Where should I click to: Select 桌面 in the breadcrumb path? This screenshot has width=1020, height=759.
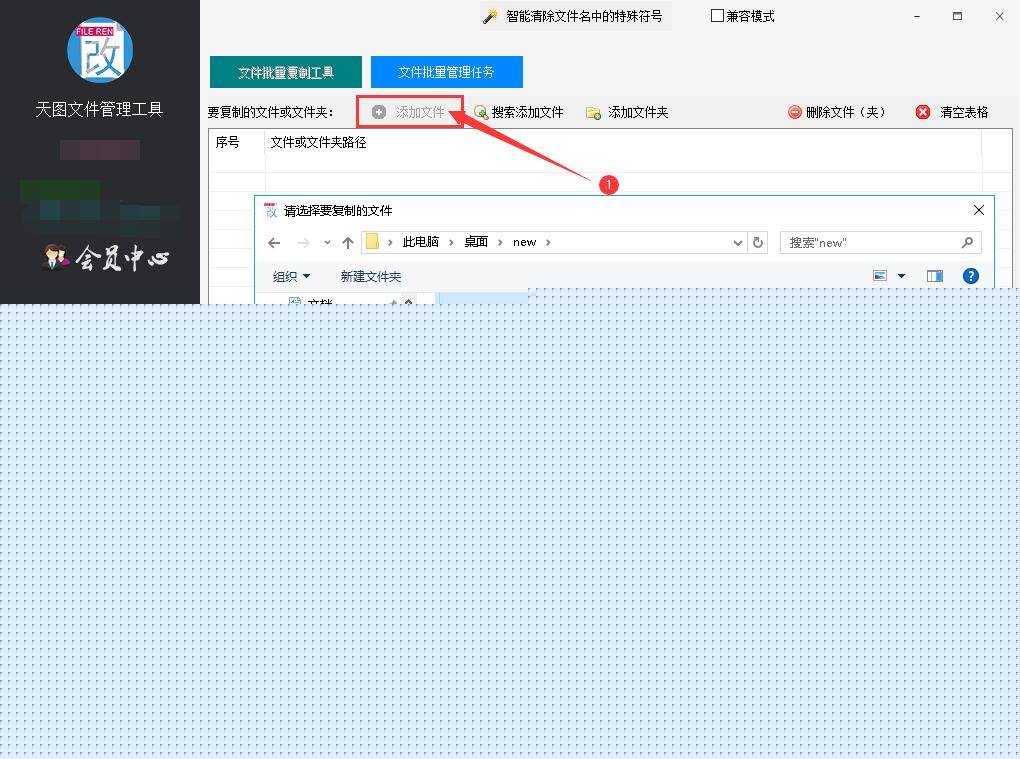coord(476,242)
